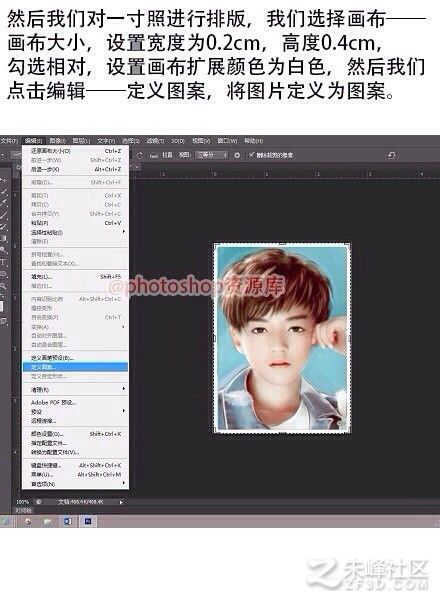Open crop options gear icon
Viewport: 440px width, 600px height.
pos(237,155)
